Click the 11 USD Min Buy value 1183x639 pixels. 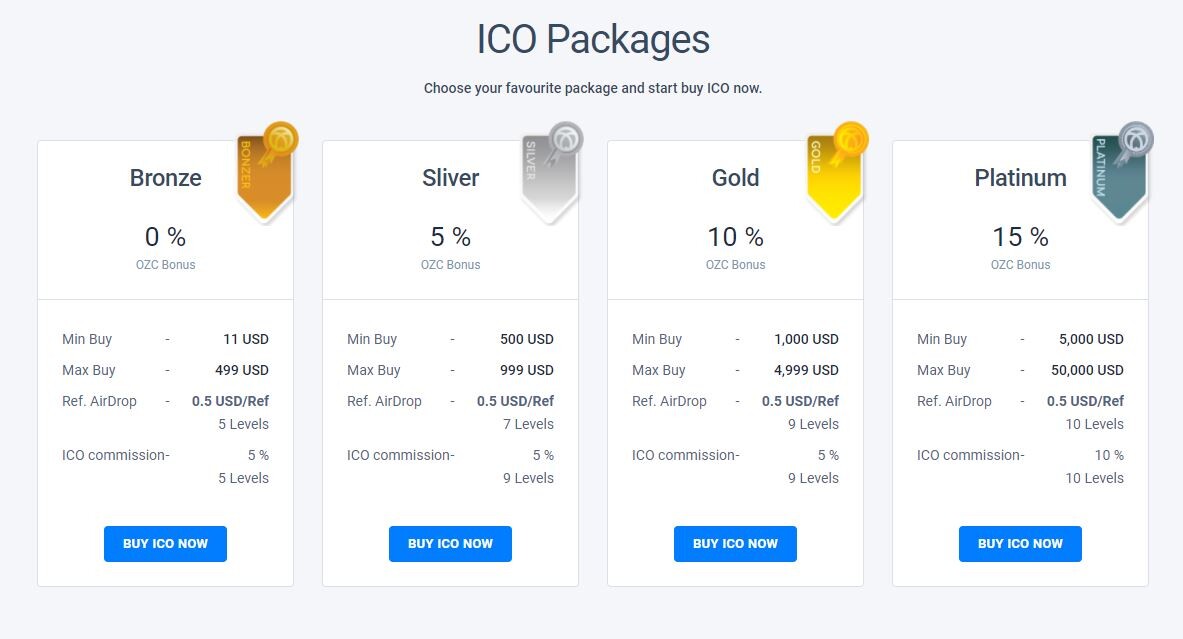(x=246, y=339)
